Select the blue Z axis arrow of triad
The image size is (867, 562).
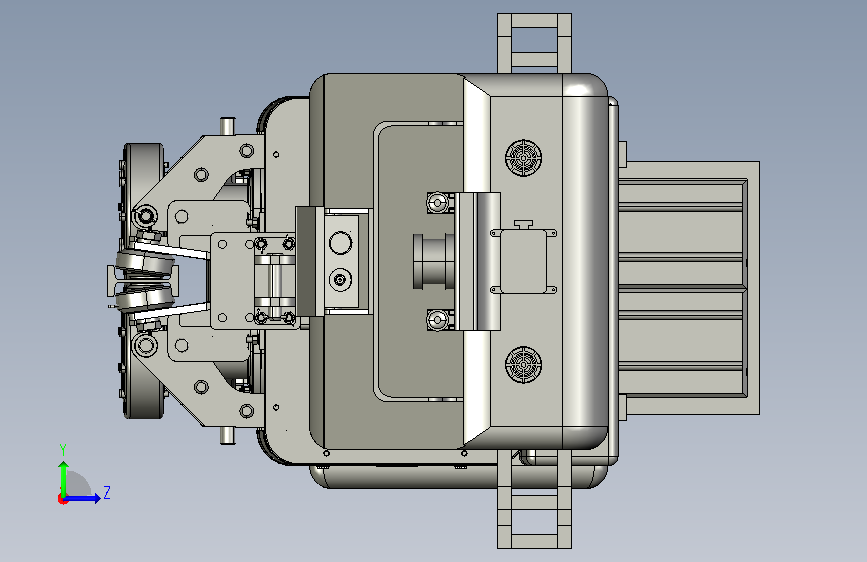click(83, 498)
